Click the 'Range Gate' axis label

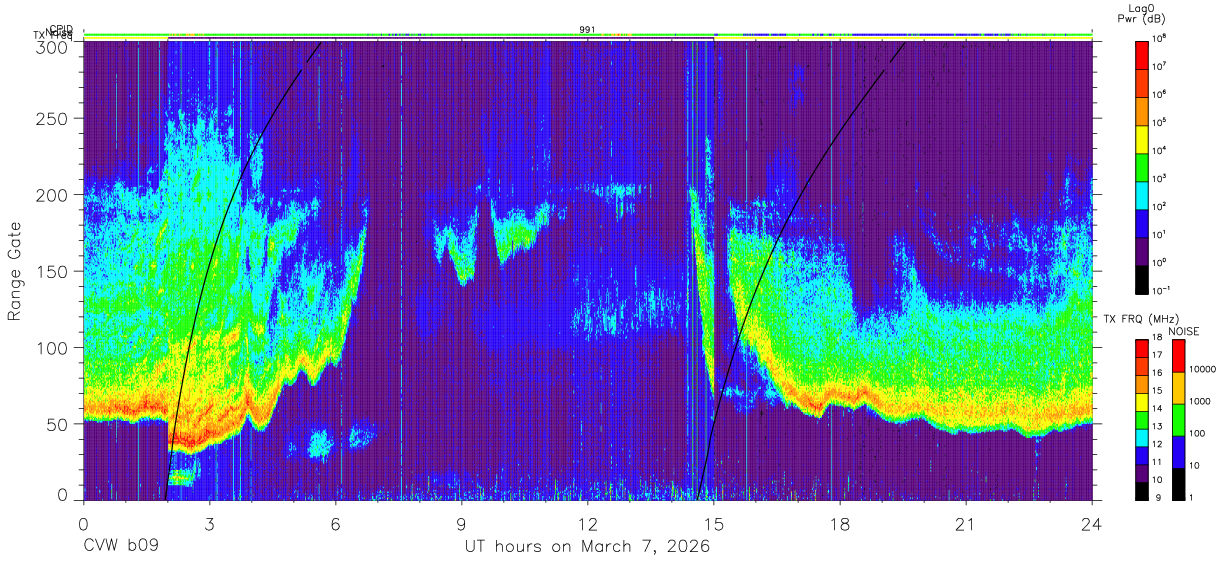(x=15, y=272)
